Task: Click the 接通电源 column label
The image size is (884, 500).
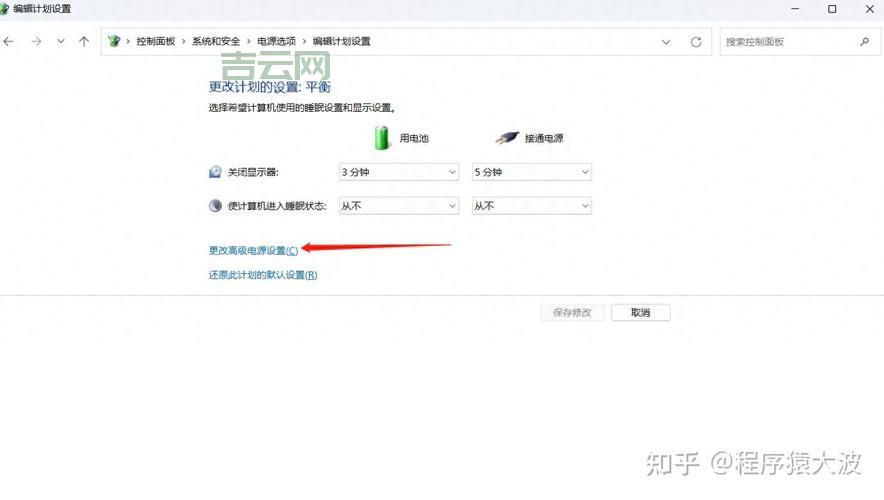Action: (x=544, y=138)
